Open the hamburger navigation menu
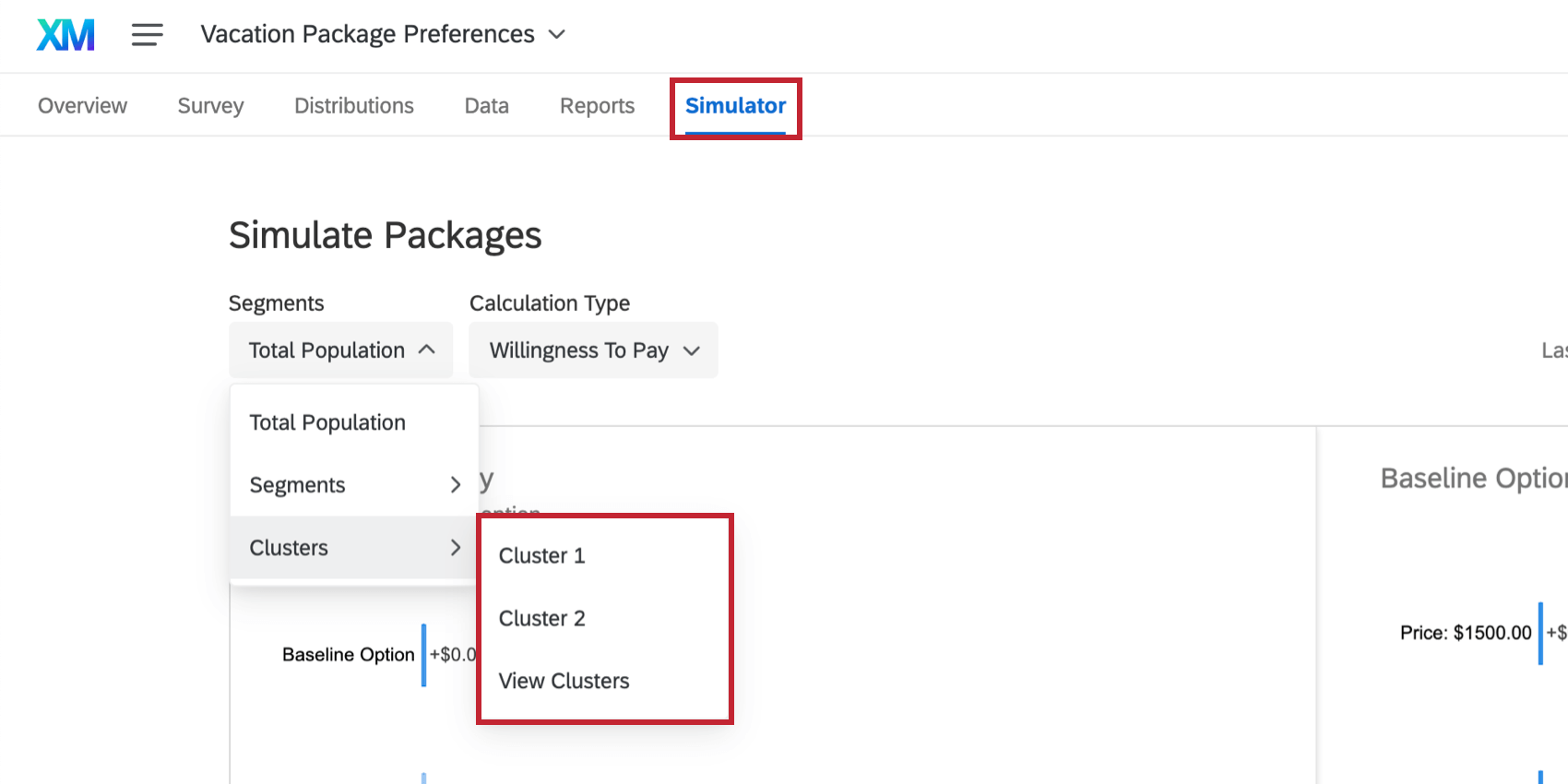This screenshot has height=784, width=1568. point(146,34)
